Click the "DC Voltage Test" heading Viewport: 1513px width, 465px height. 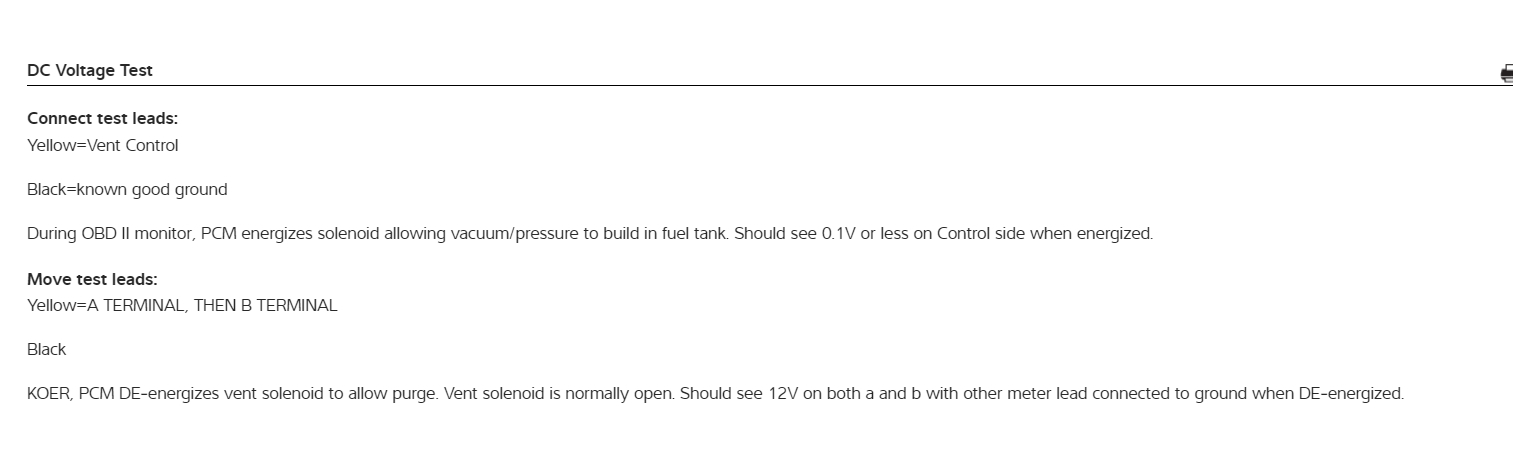90,71
